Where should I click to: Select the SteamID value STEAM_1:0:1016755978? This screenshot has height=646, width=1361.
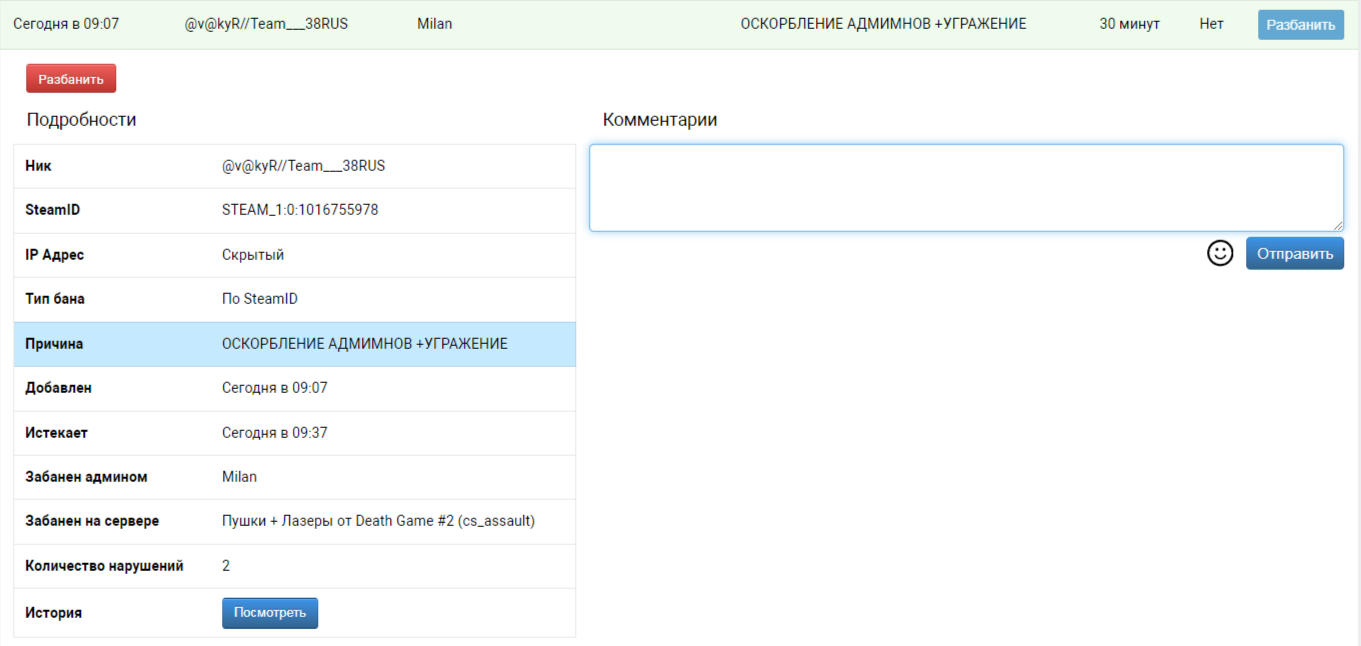(x=300, y=210)
